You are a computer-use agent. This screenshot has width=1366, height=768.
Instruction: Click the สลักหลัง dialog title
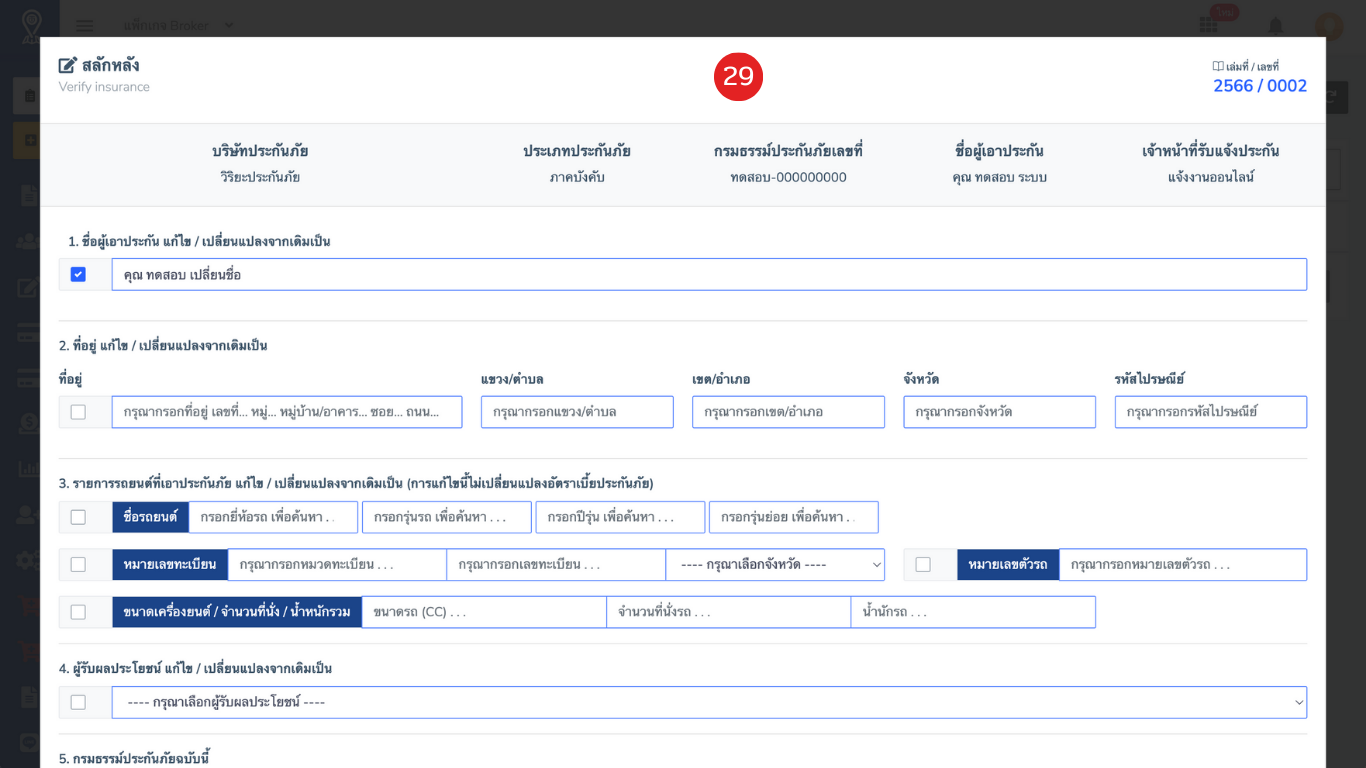[110, 65]
